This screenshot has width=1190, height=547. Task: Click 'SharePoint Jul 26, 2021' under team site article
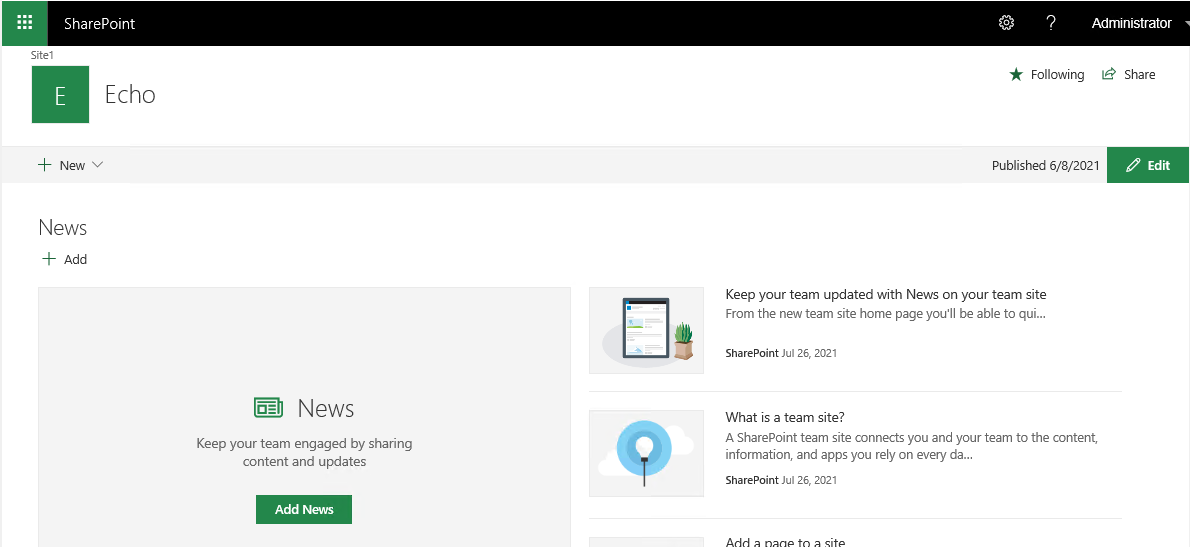click(781, 480)
